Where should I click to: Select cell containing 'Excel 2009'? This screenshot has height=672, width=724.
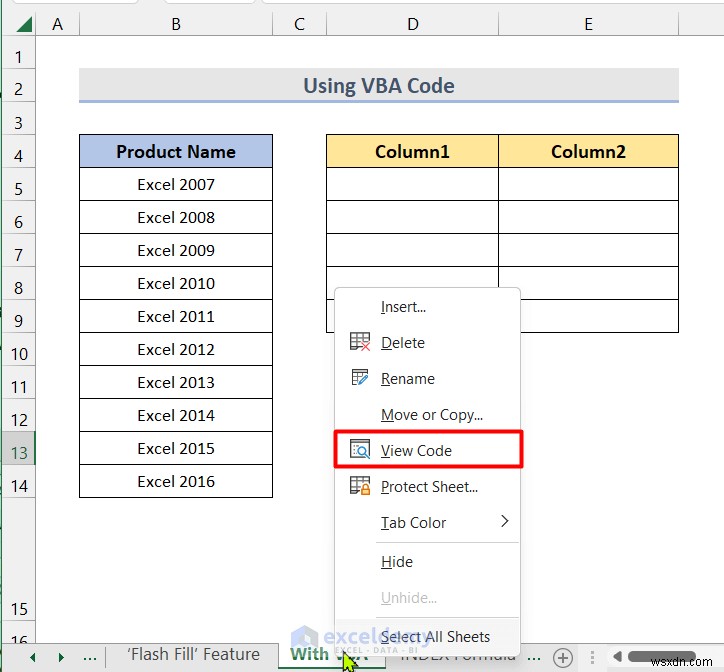[176, 250]
